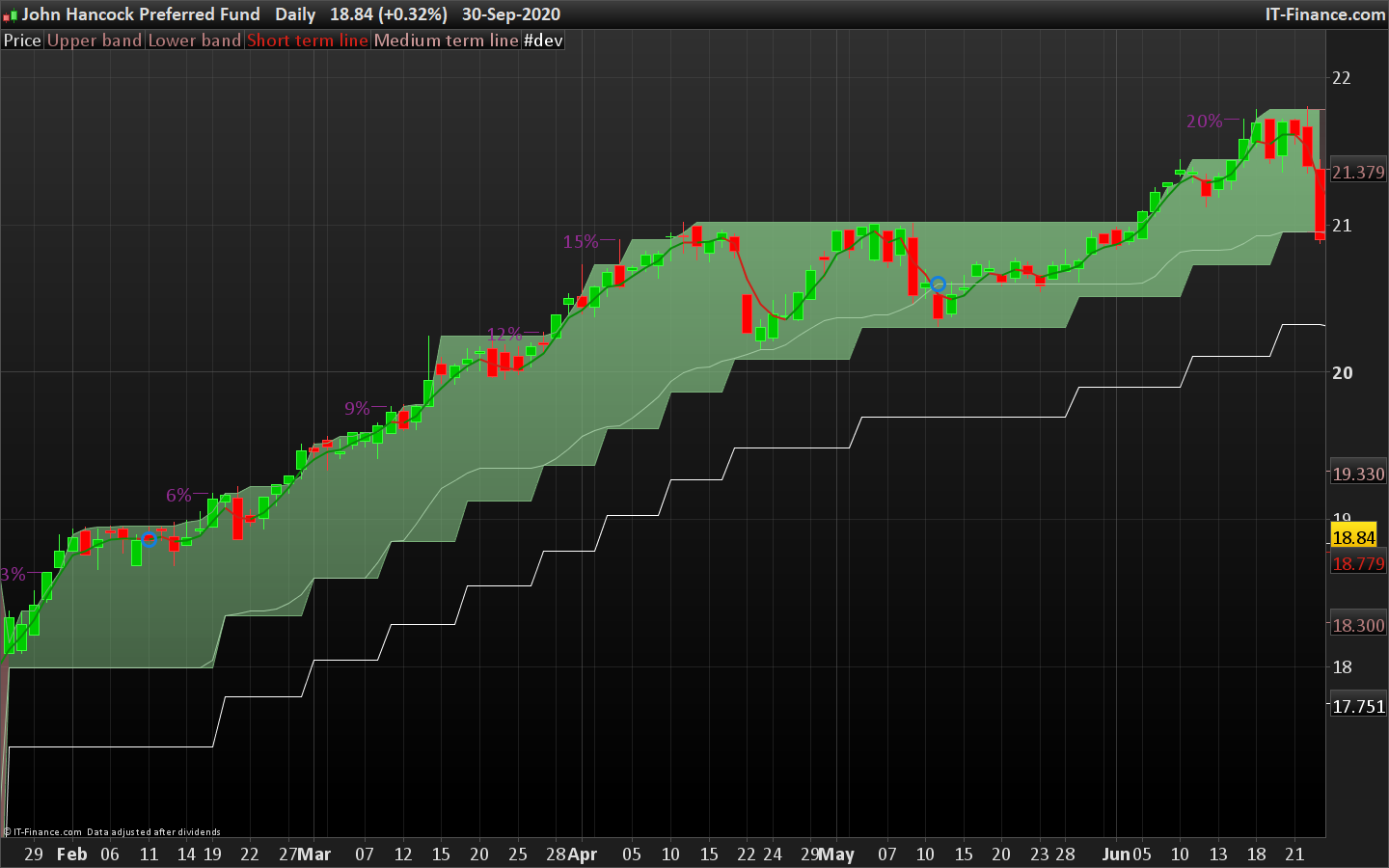Click the 20 gridline label on the price axis
Viewport: 1389px width, 868px height.
click(x=1342, y=373)
